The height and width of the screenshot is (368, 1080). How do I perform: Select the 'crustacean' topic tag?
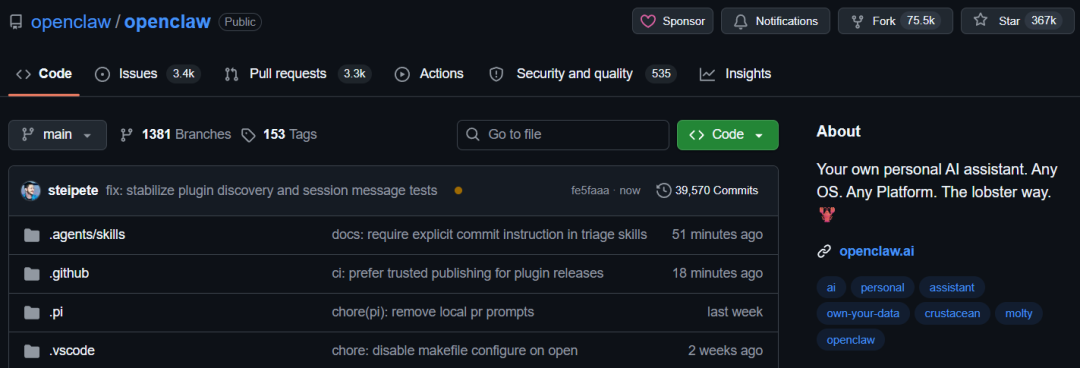tap(953, 313)
